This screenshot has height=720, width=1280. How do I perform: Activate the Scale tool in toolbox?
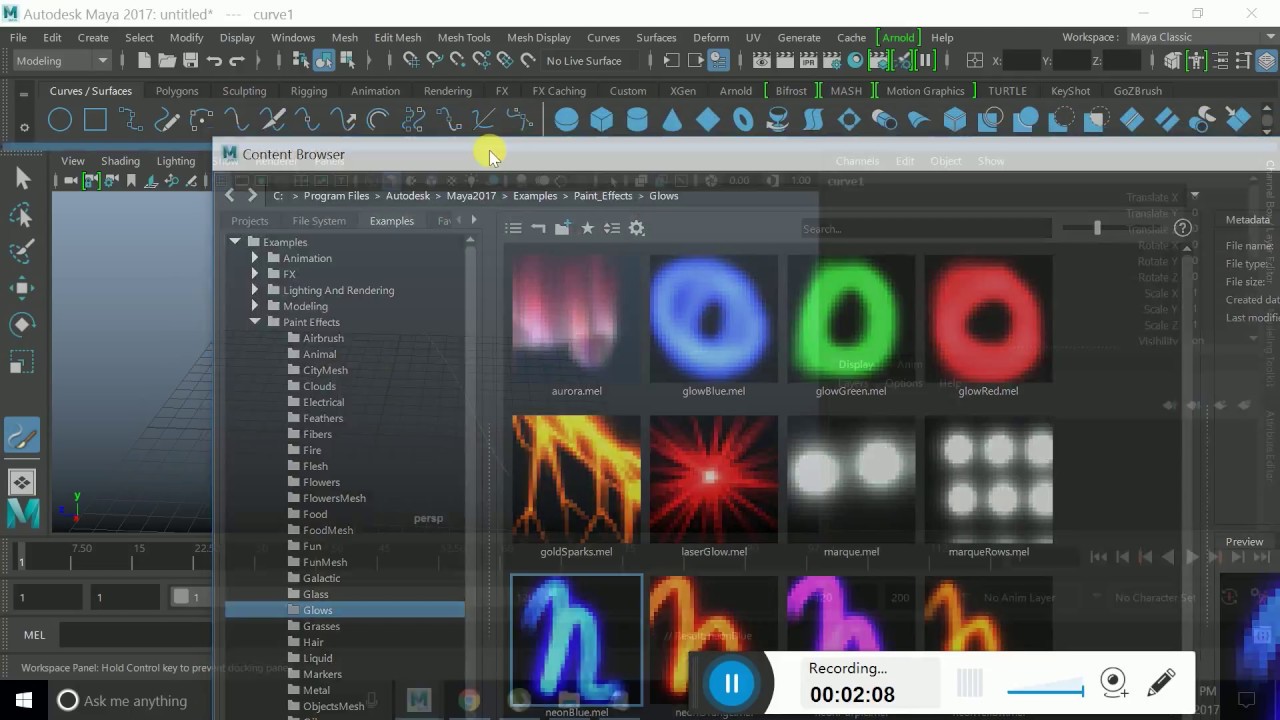point(22,361)
